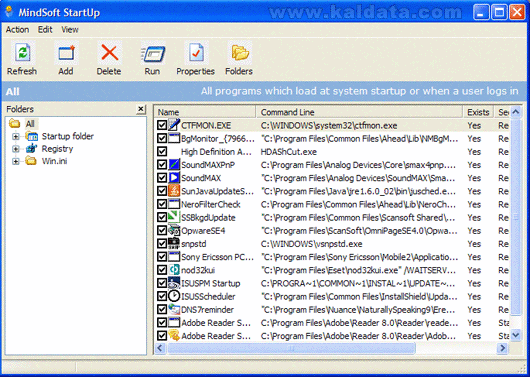Select the All item in the folder tree
Viewport: 530px width, 377px height.
point(30,124)
